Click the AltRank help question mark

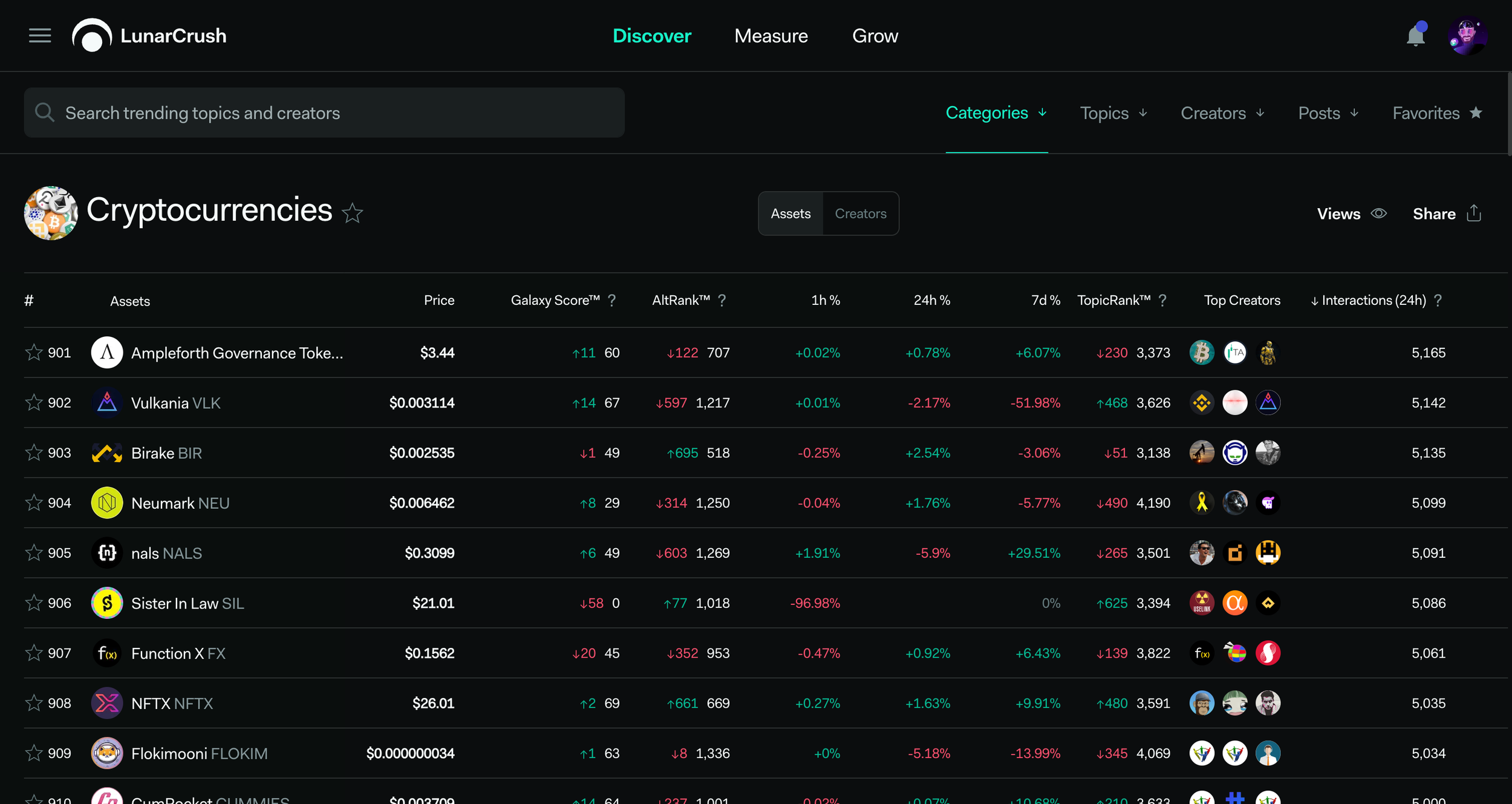point(722,301)
